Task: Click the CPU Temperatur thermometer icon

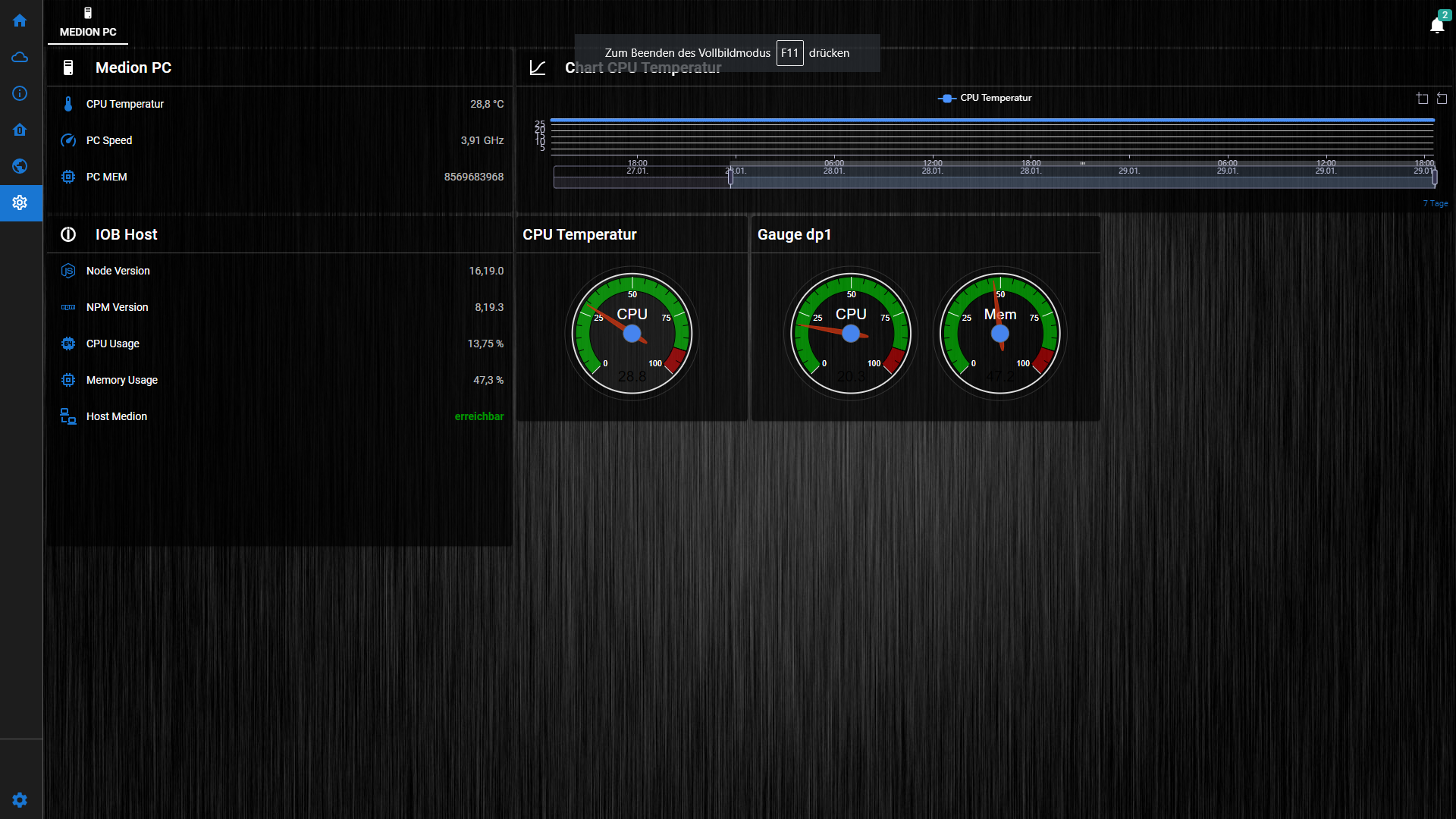Action: (68, 104)
